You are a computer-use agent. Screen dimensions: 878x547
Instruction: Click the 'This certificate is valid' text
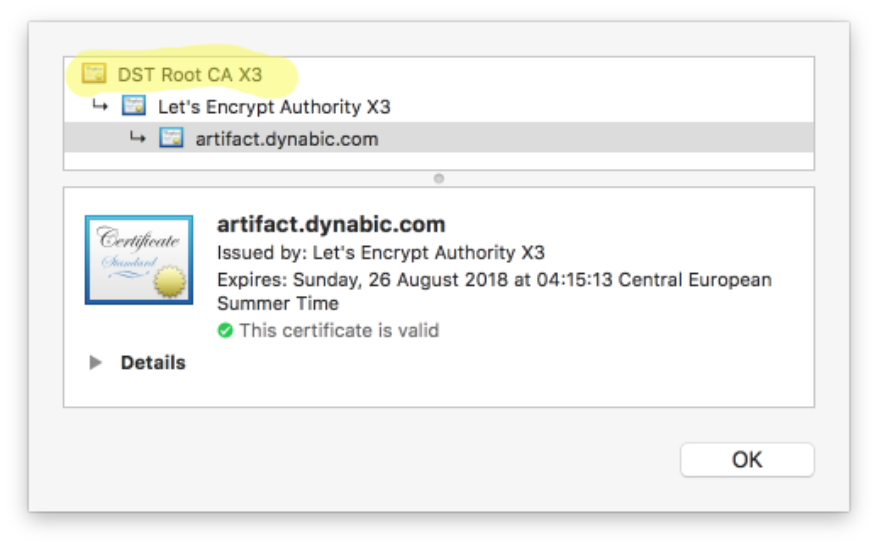(x=339, y=330)
